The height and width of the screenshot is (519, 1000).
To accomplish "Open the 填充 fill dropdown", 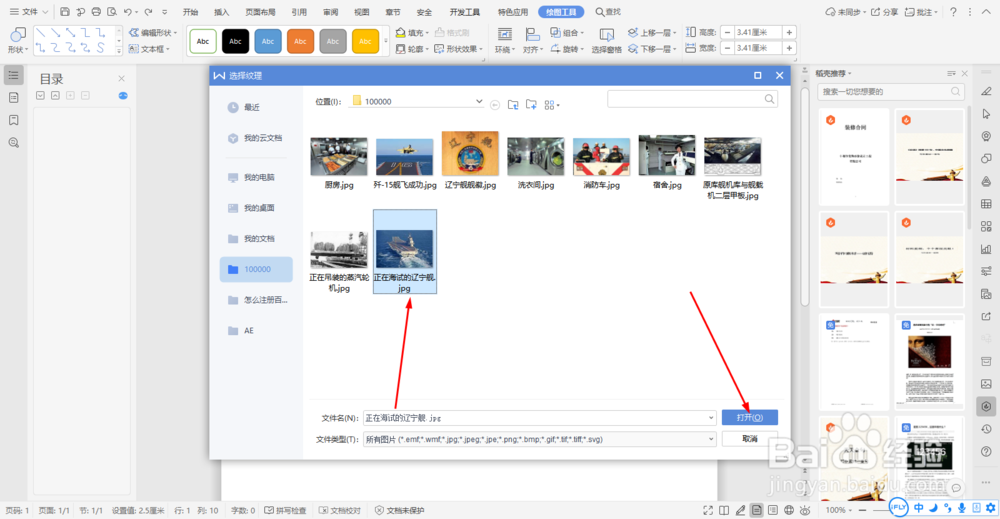I will pos(412,33).
